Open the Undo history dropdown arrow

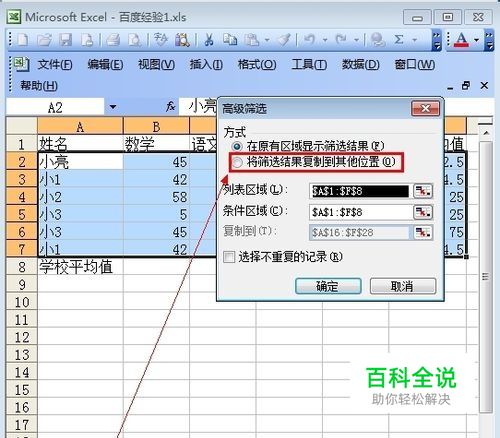point(325,40)
